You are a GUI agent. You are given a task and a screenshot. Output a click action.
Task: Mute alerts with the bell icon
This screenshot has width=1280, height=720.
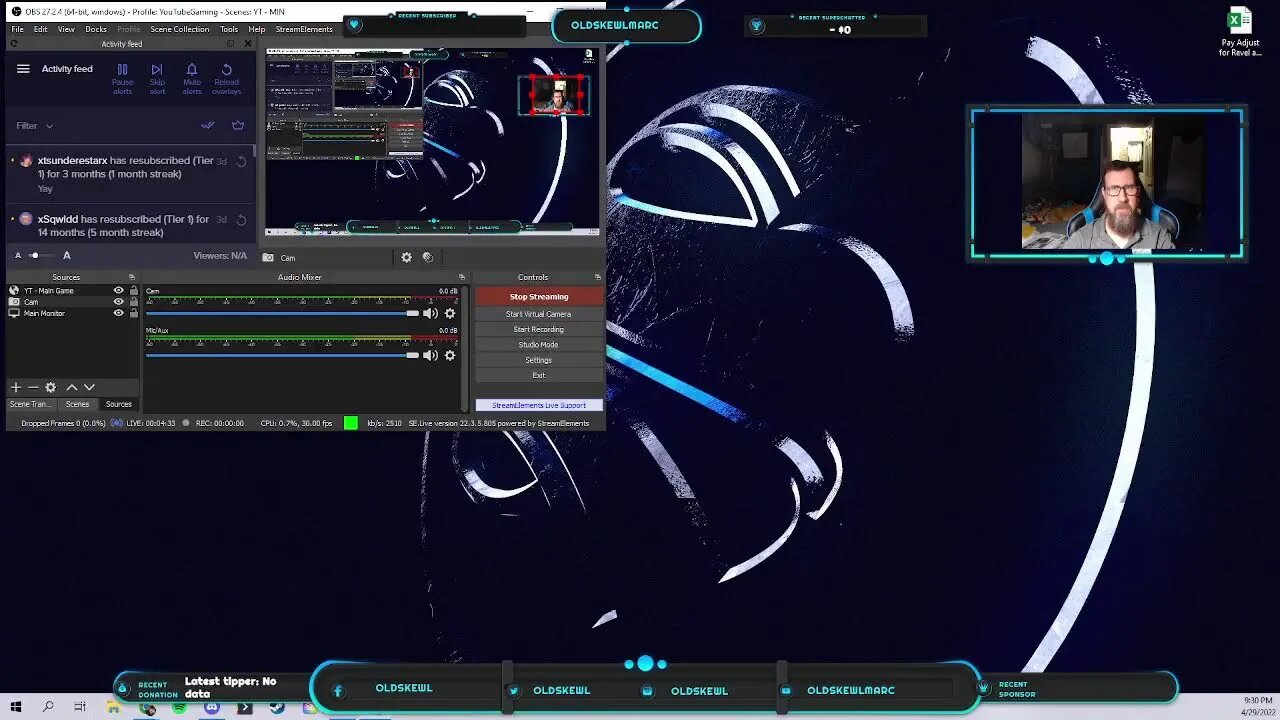(x=192, y=78)
